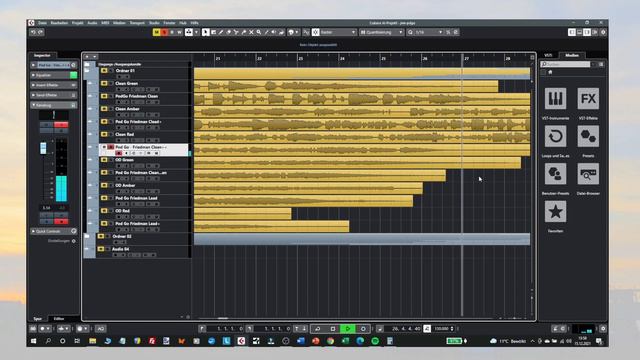
Task: Open the Favorites star tile
Action: point(556,211)
